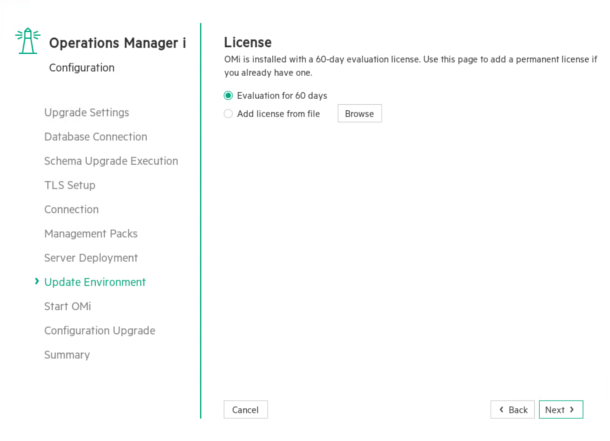The image size is (610, 441).
Task: Open the TLS Setup step
Action: pos(70,185)
